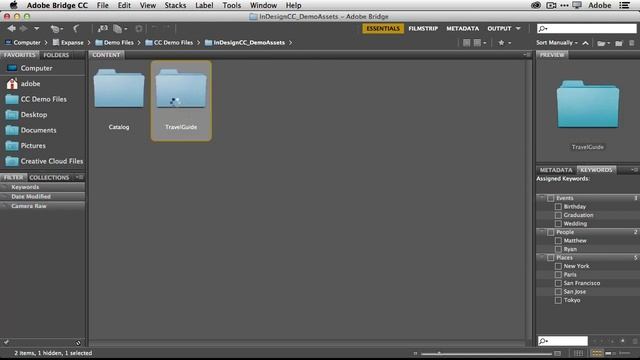Click the thumbnail quality options icon
This screenshot has width=640, height=360.
click(479, 42)
